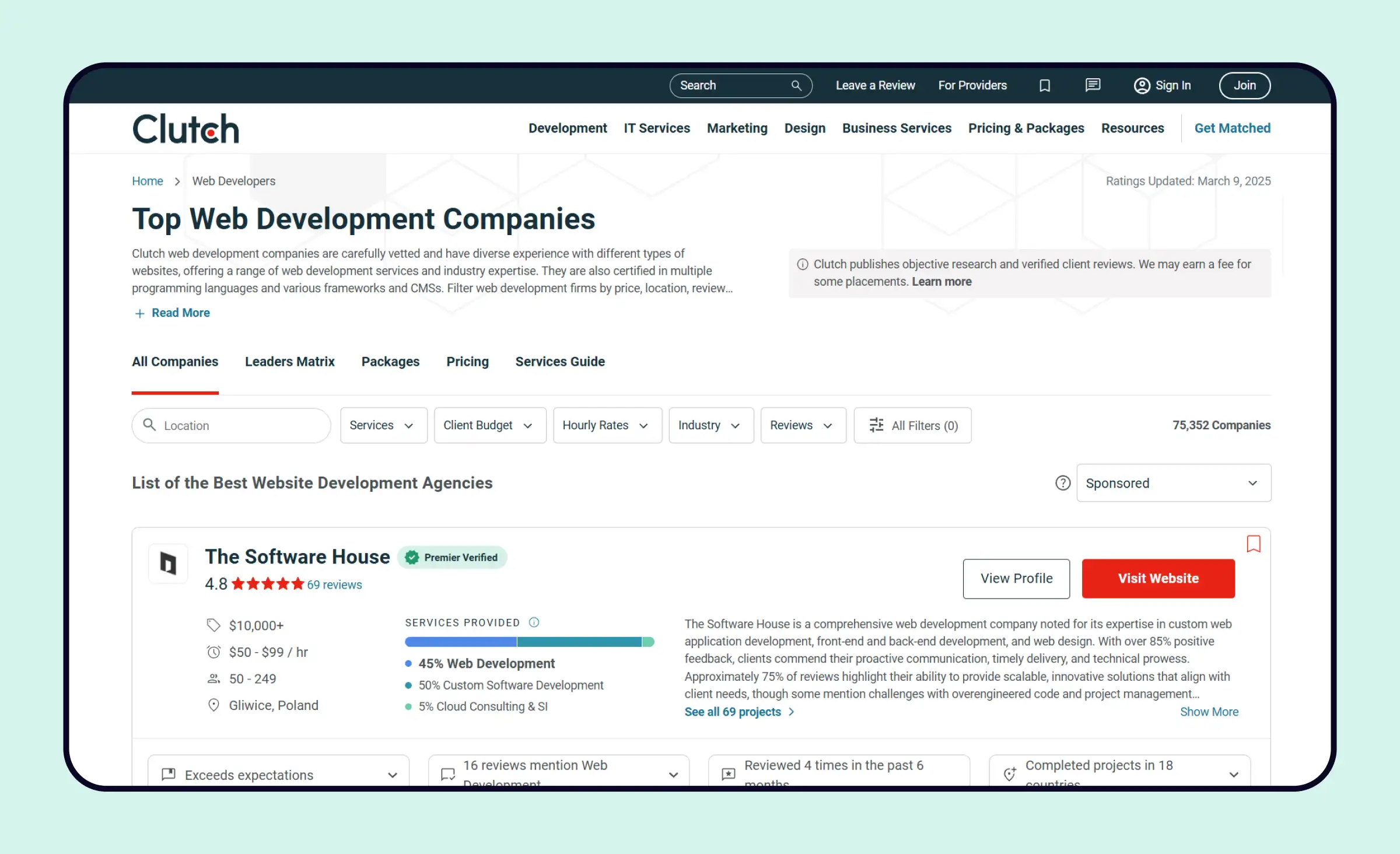Click the Sign In user icon
Viewport: 1400px width, 854px height.
[1142, 86]
